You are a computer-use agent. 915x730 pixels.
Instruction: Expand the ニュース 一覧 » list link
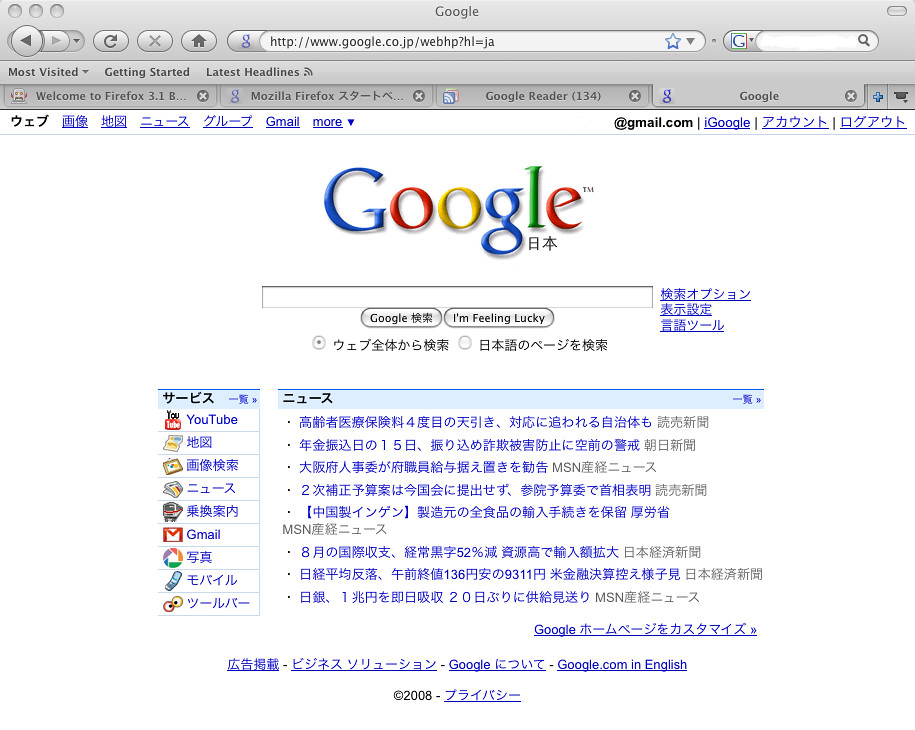click(x=747, y=400)
